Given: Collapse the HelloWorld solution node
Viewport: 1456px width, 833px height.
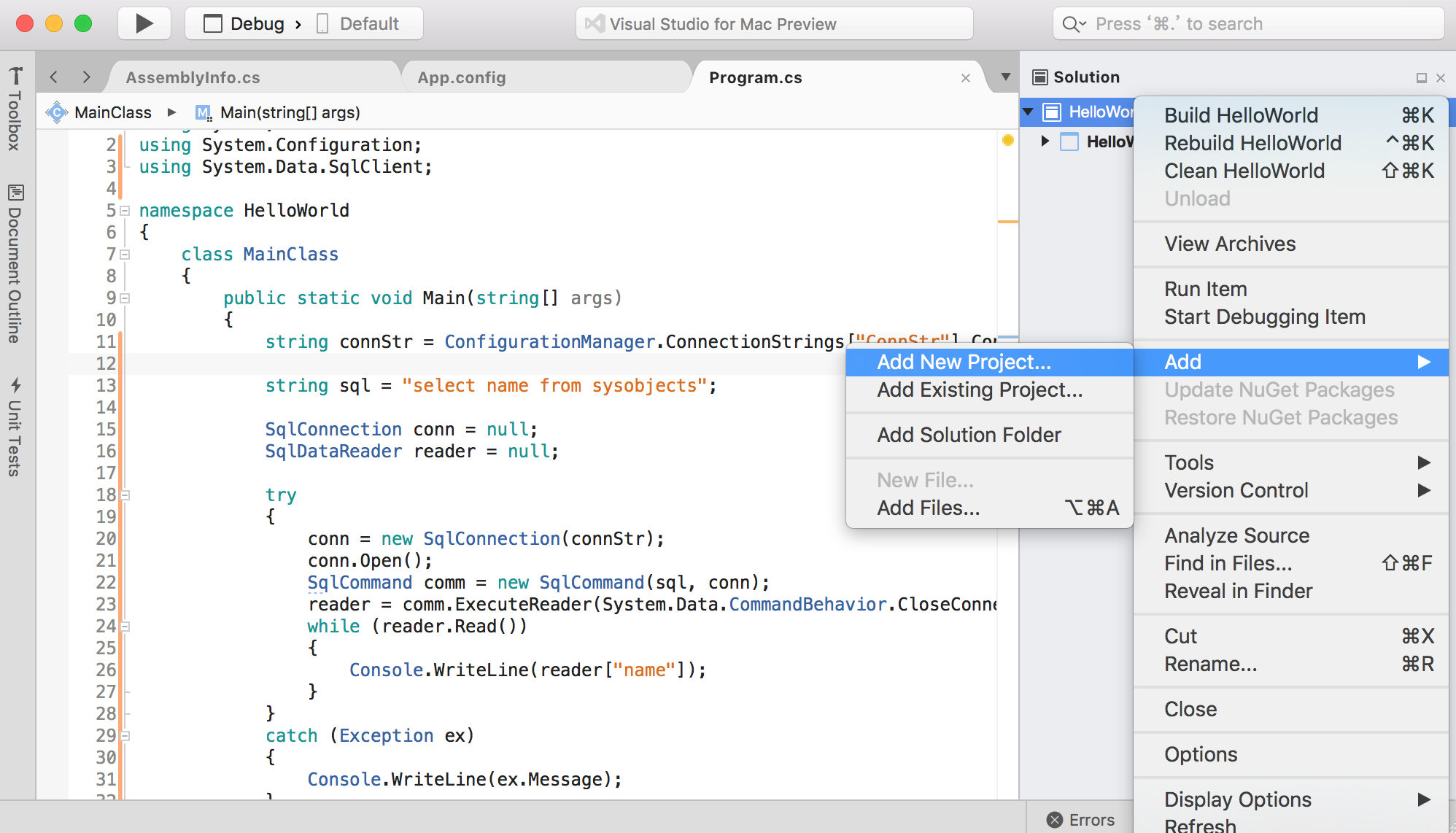Looking at the screenshot, I should click(1029, 112).
